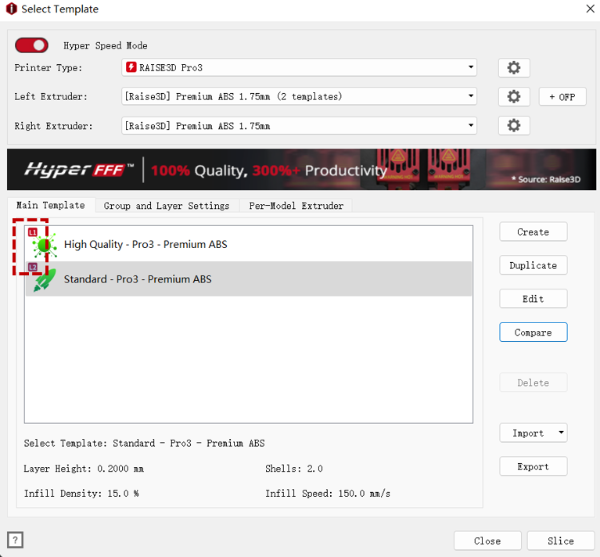Expand the Right Extruder material dropdown
Viewport: 600px width, 557px height.
click(x=470, y=126)
